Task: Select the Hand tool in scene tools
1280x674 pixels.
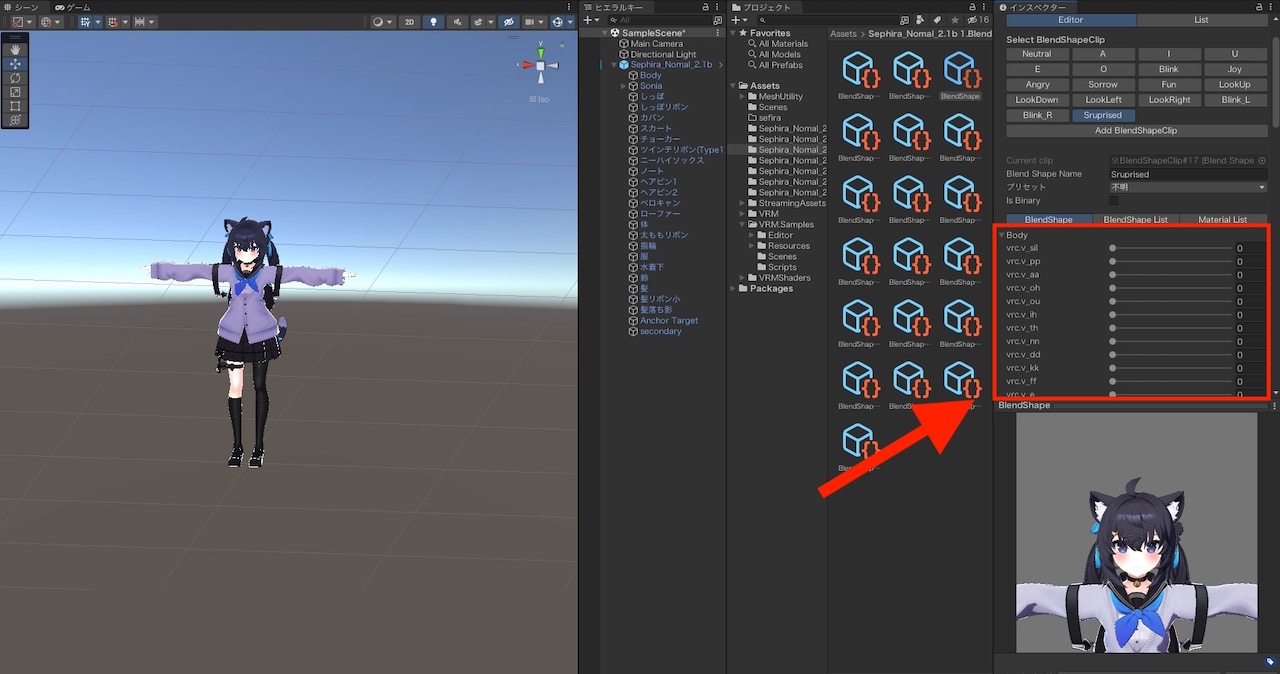Action: [x=15, y=49]
